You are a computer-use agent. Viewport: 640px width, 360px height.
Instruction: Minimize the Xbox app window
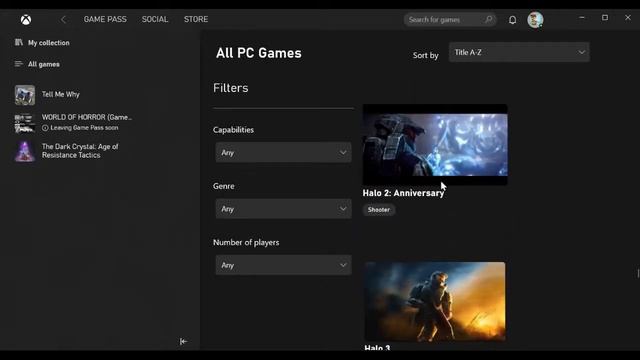[582, 18]
